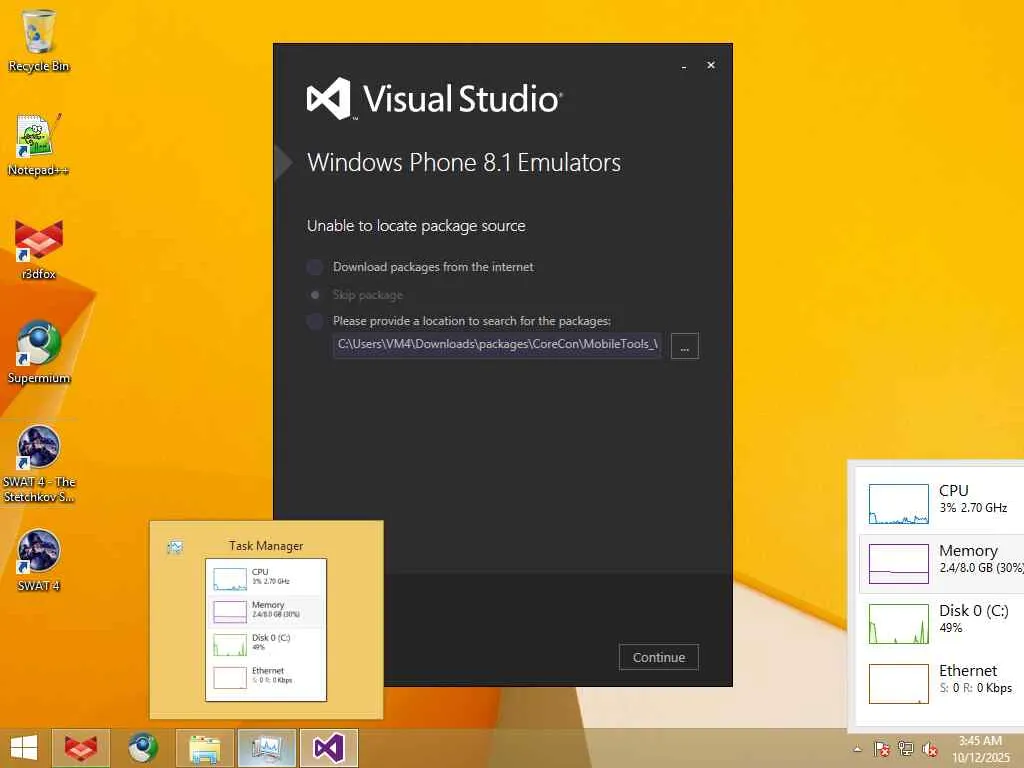Select Disk 0 (C:) graph in Task Manager
The image size is (1024, 768).
coord(899,624)
